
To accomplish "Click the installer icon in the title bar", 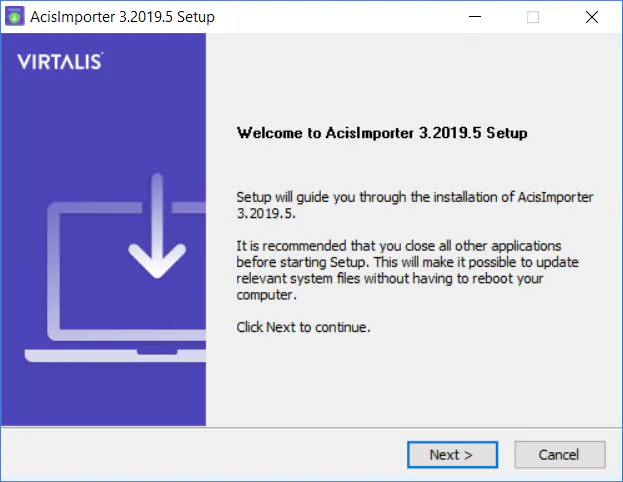I will tap(15, 17).
